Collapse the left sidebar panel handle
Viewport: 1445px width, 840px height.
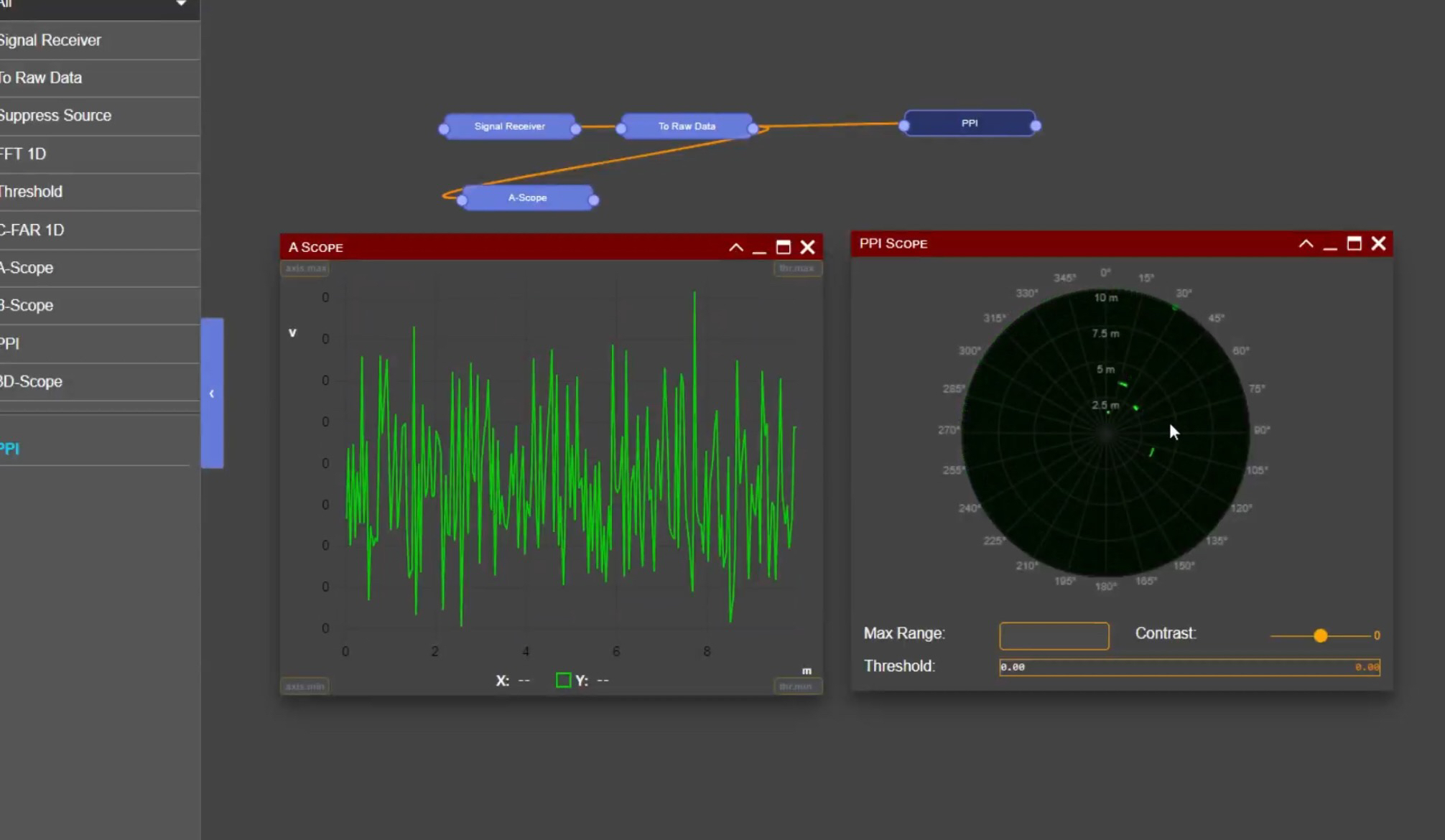point(212,393)
